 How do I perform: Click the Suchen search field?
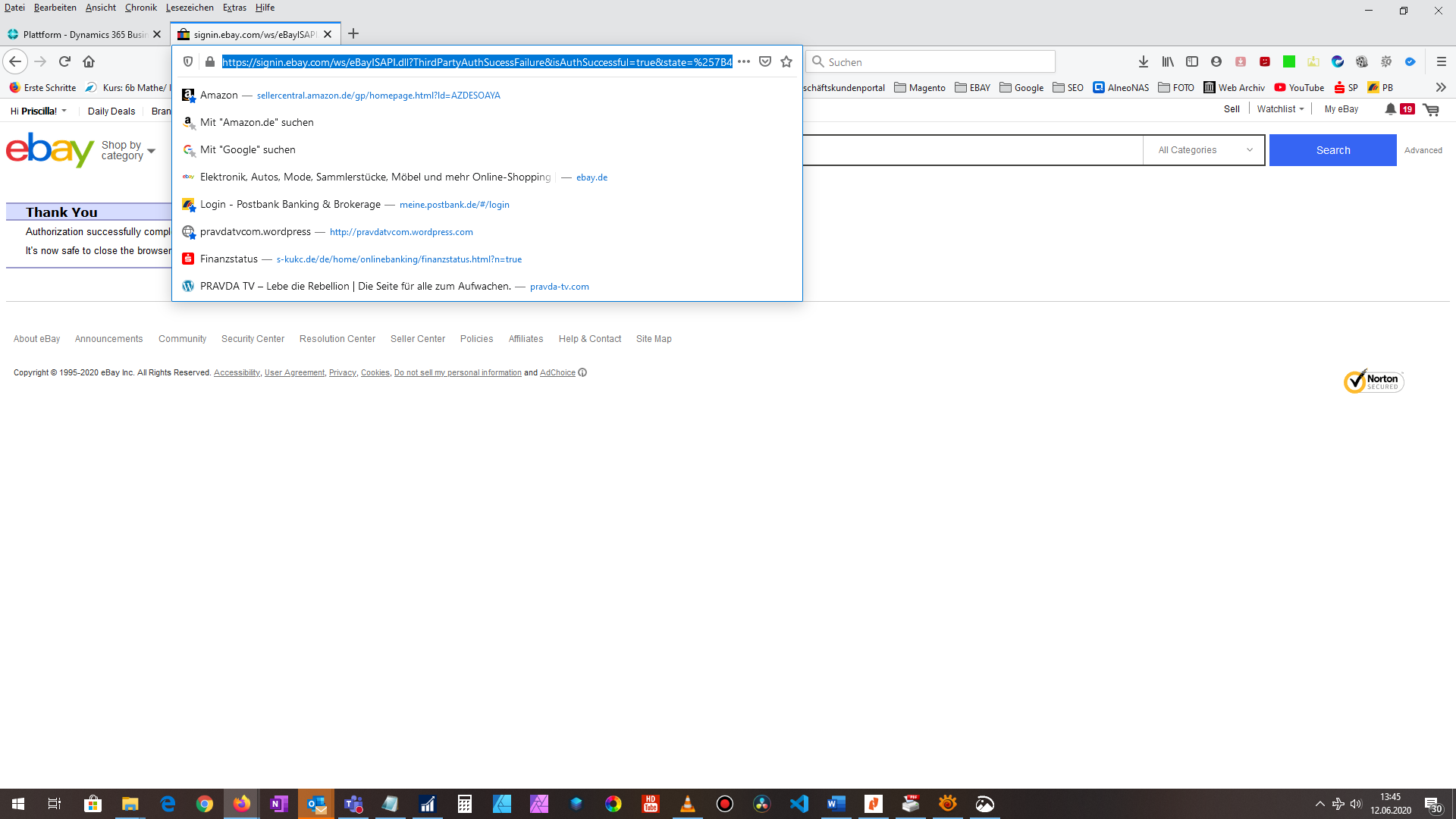930,61
